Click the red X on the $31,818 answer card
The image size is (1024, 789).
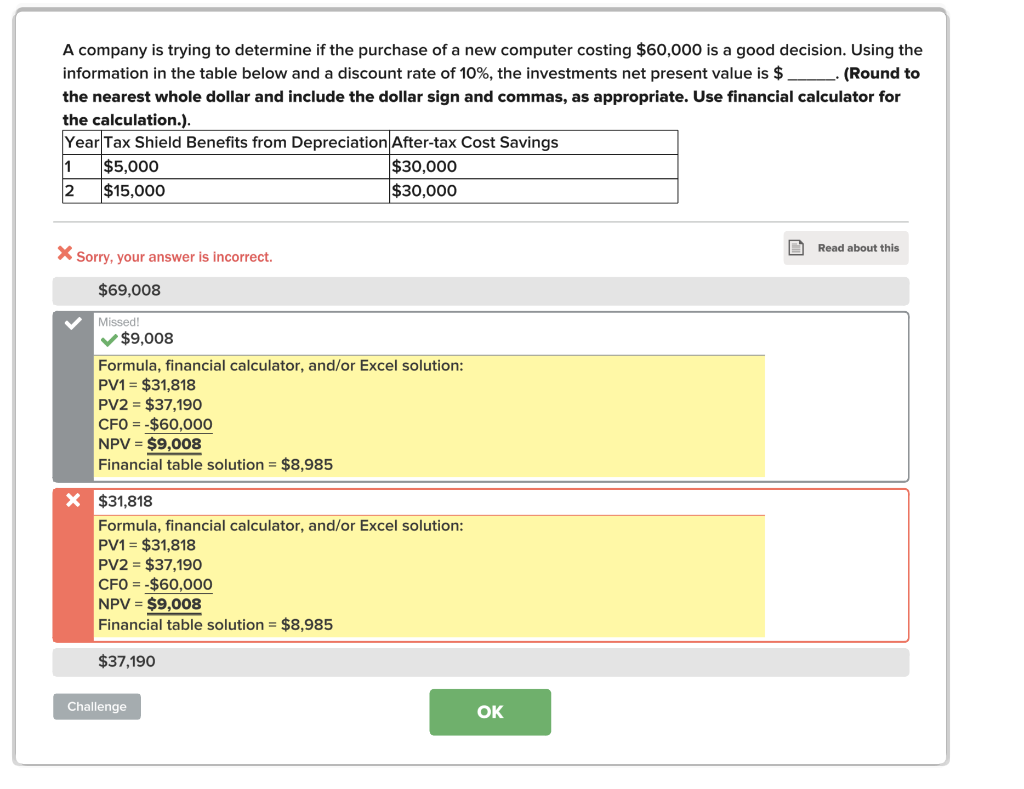tap(72, 500)
